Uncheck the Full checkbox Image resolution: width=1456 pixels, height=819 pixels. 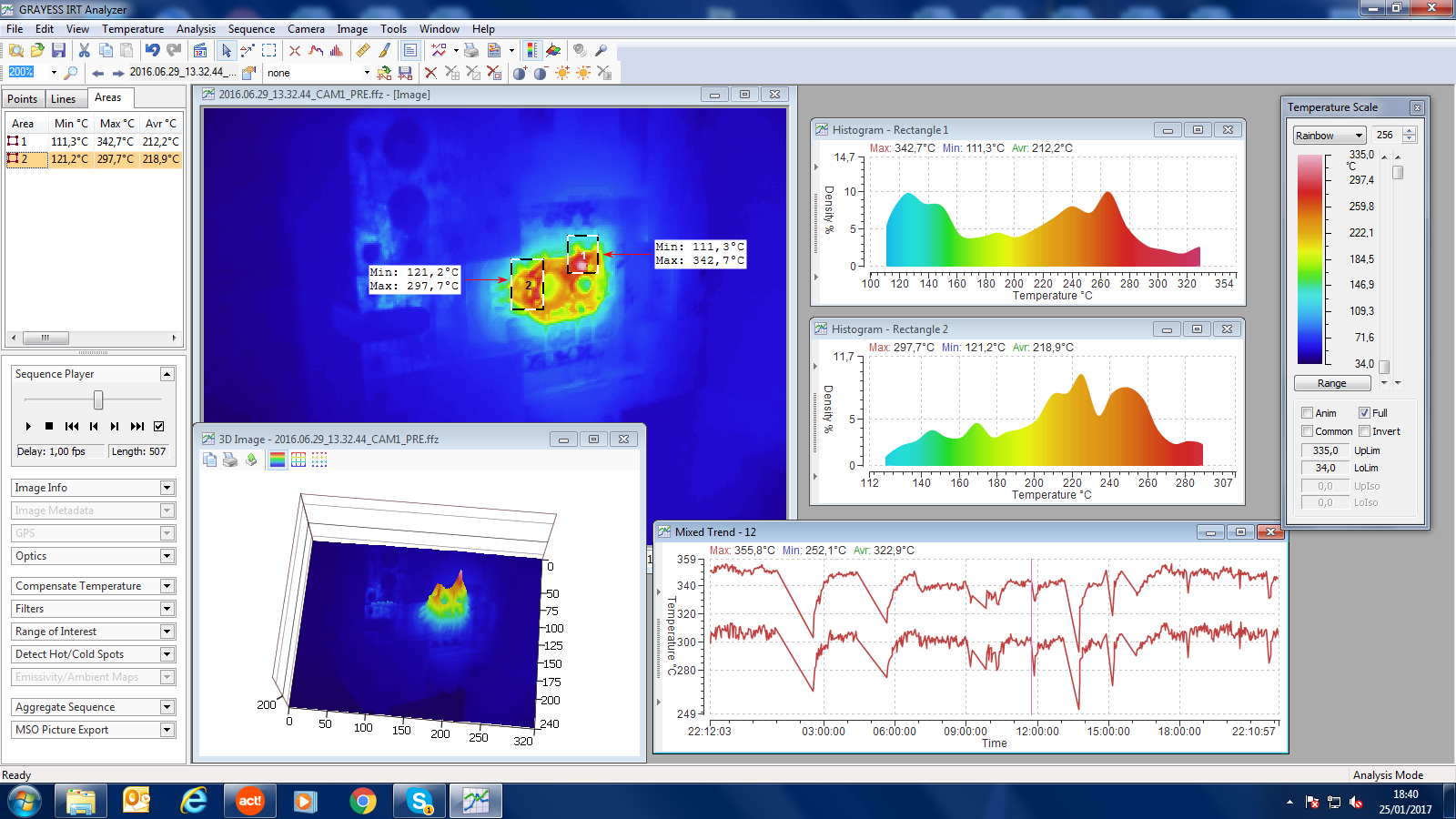pos(1365,413)
